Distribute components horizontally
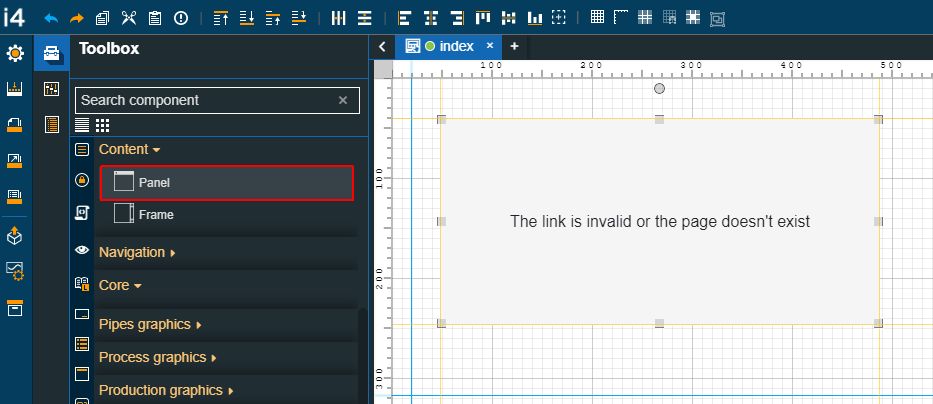The image size is (933, 404). [x=339, y=18]
